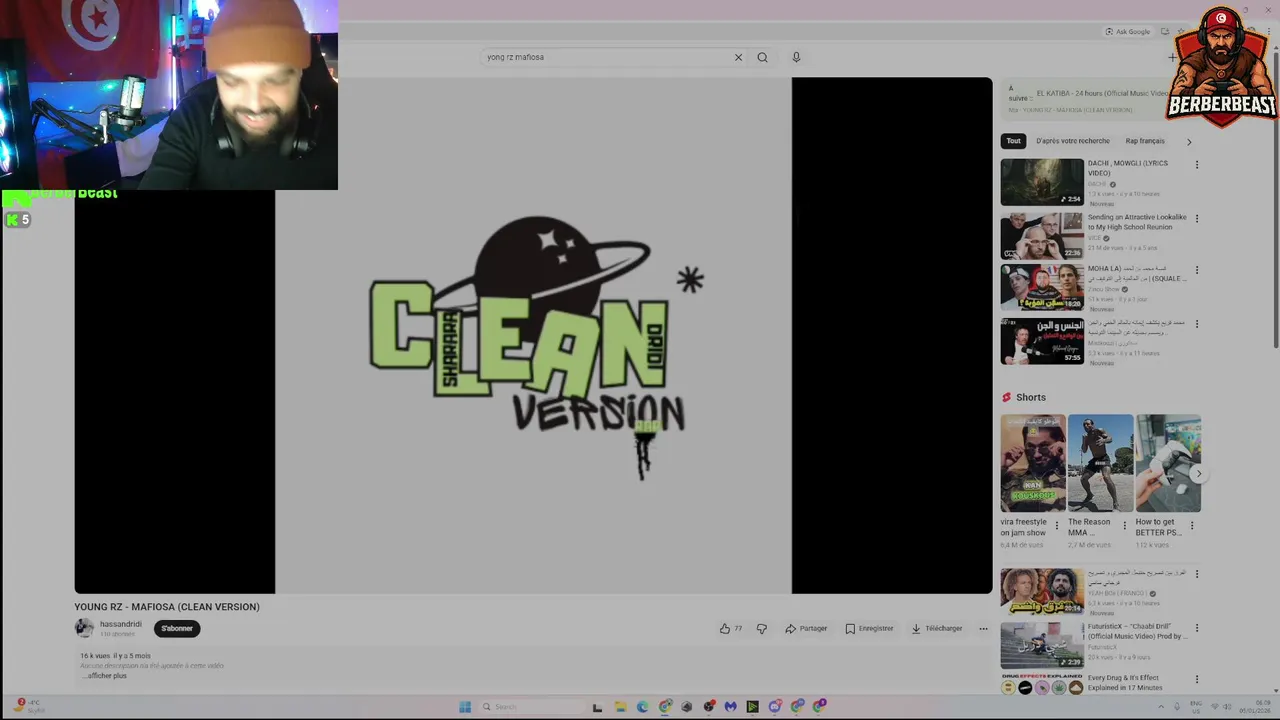Open File Explorer from taskbar
Image resolution: width=1280 pixels, height=720 pixels.
tap(620, 707)
